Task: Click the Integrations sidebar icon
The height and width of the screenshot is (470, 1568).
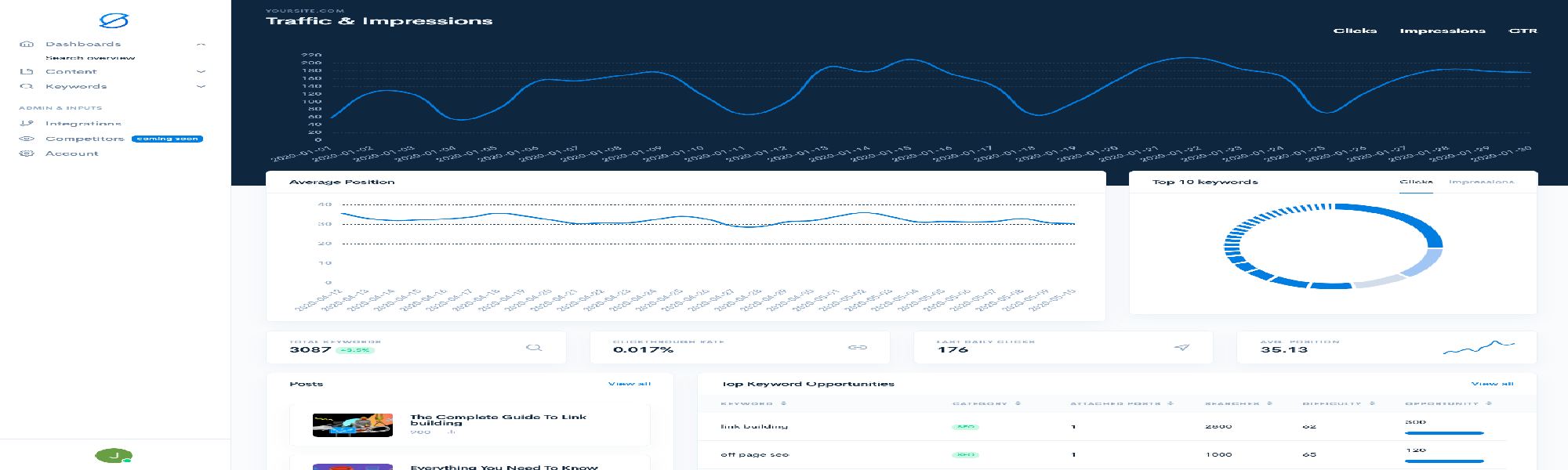Action: pyautogui.click(x=27, y=123)
